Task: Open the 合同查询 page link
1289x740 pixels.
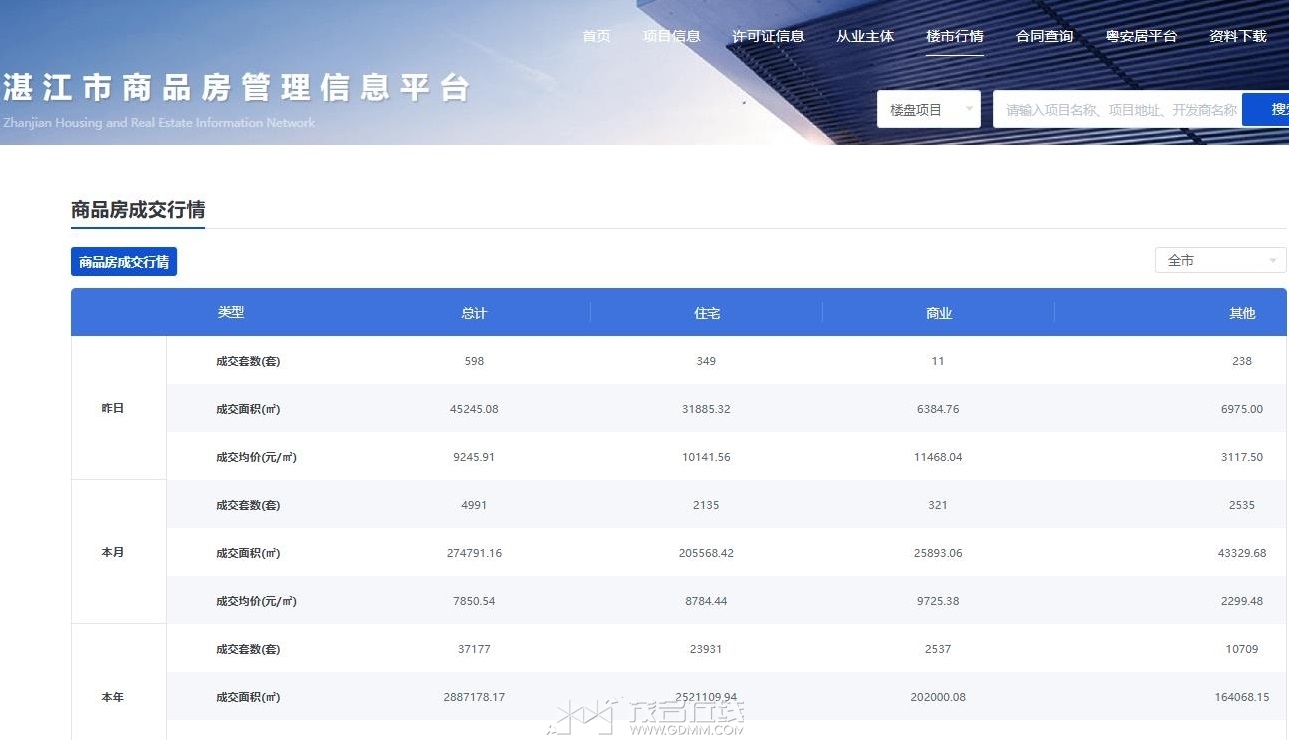Action: click(x=1044, y=36)
